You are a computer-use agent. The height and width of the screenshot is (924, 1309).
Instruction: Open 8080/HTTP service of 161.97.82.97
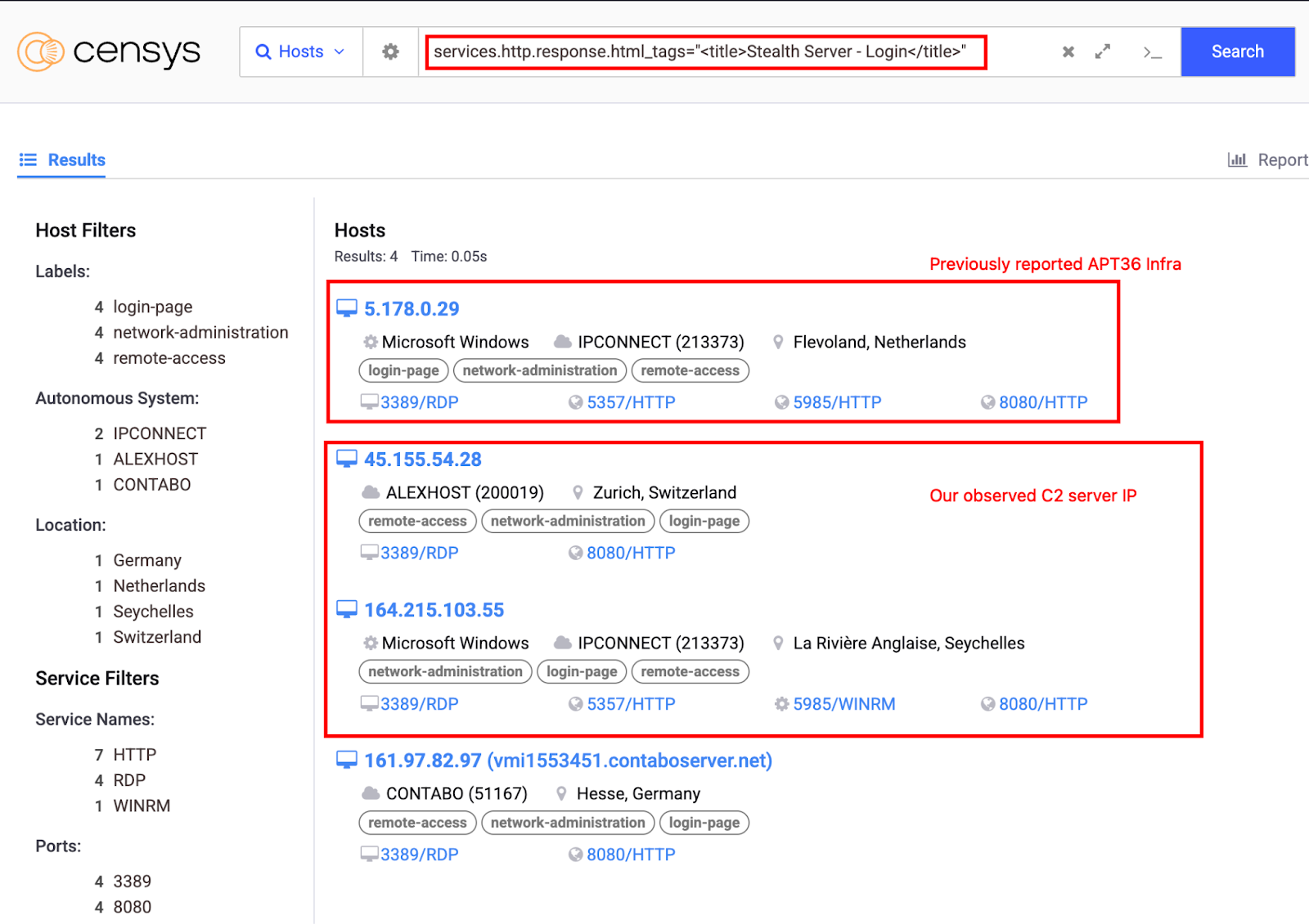click(x=631, y=854)
